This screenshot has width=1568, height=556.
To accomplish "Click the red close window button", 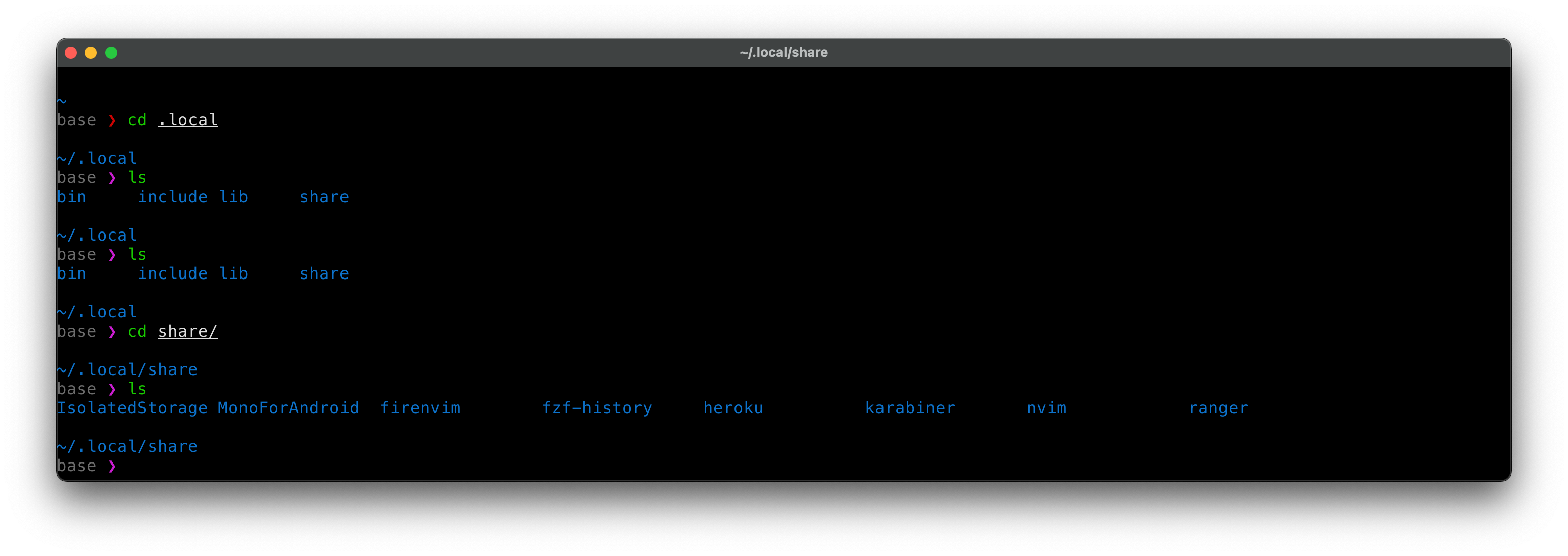I will pos(71,53).
